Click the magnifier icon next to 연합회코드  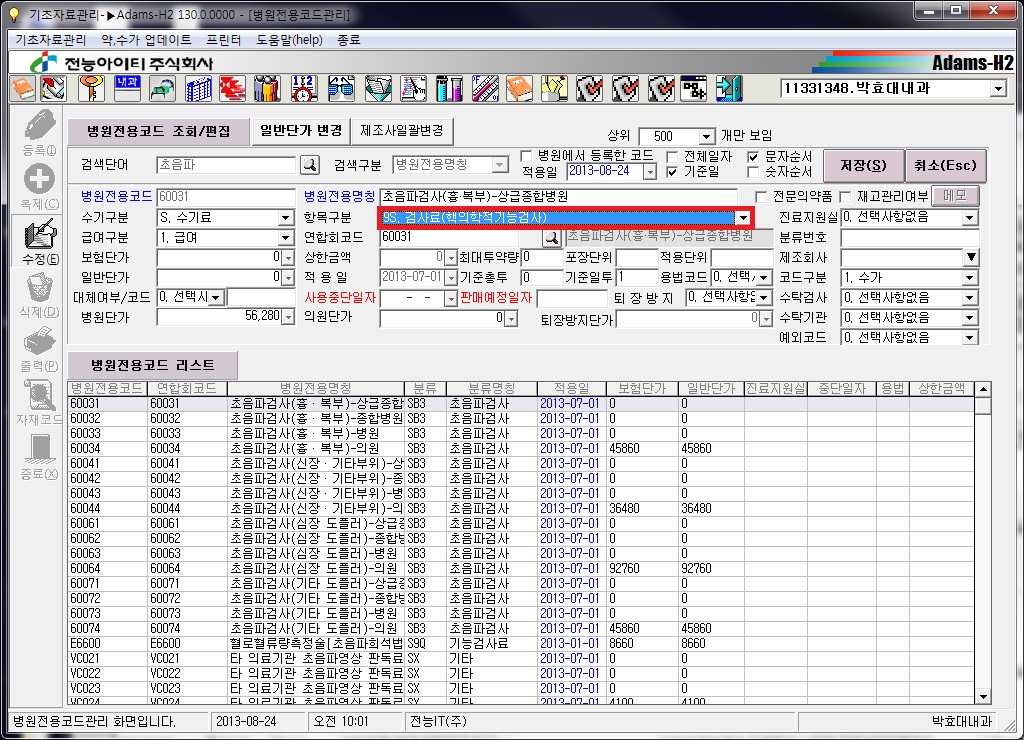551,237
